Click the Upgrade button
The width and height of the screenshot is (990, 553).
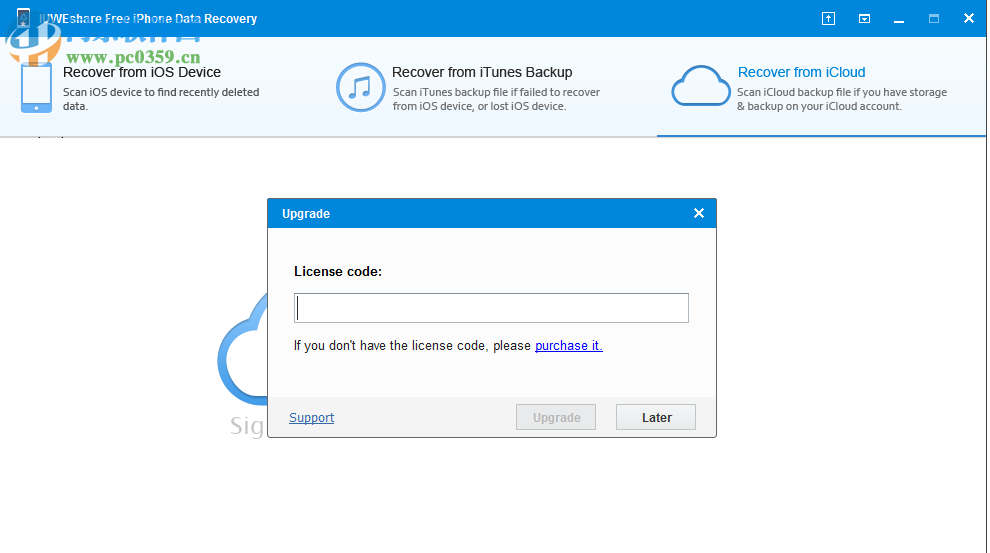click(556, 417)
